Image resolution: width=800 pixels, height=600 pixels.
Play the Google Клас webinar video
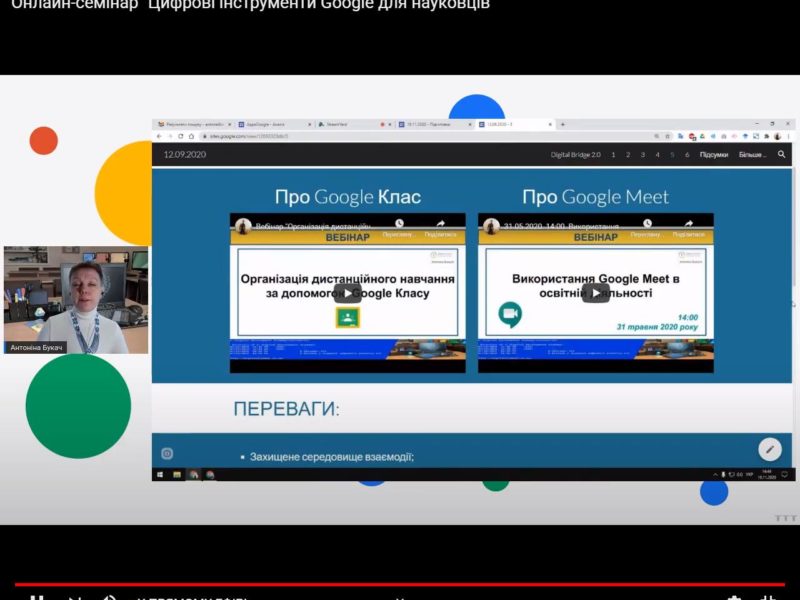coord(347,292)
